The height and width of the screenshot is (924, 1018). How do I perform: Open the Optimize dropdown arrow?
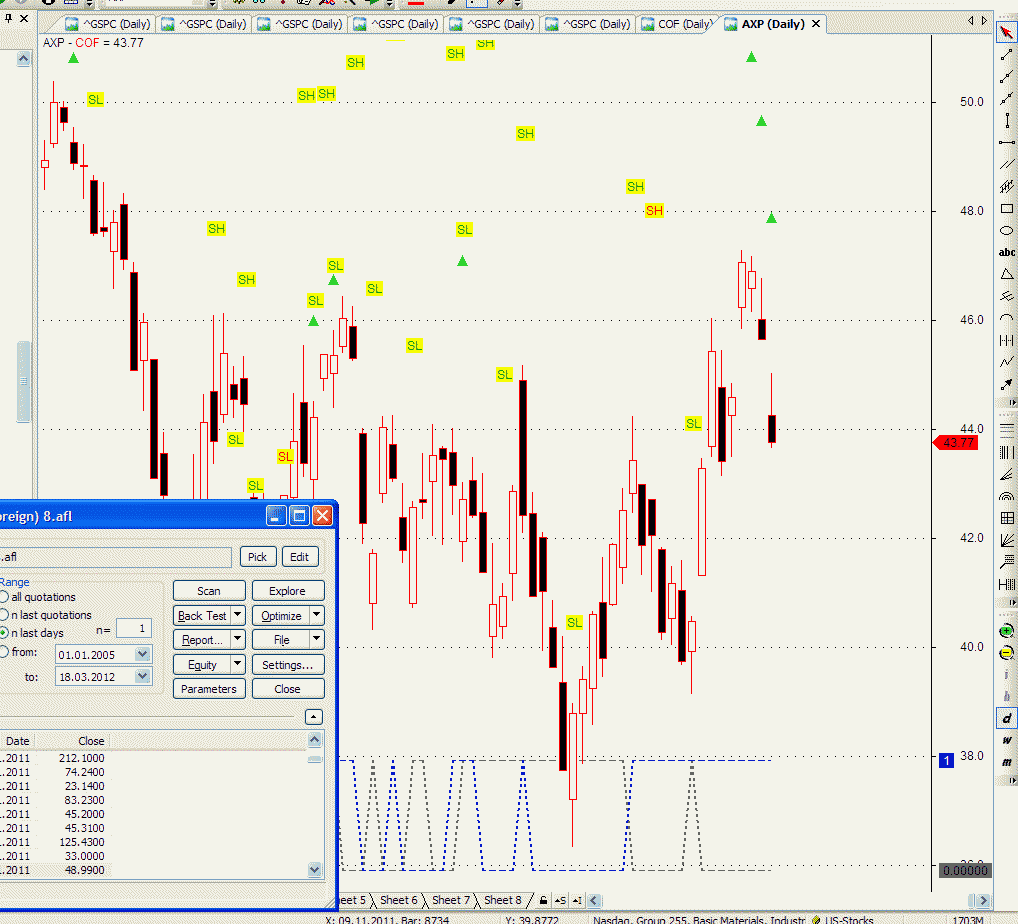(316, 614)
